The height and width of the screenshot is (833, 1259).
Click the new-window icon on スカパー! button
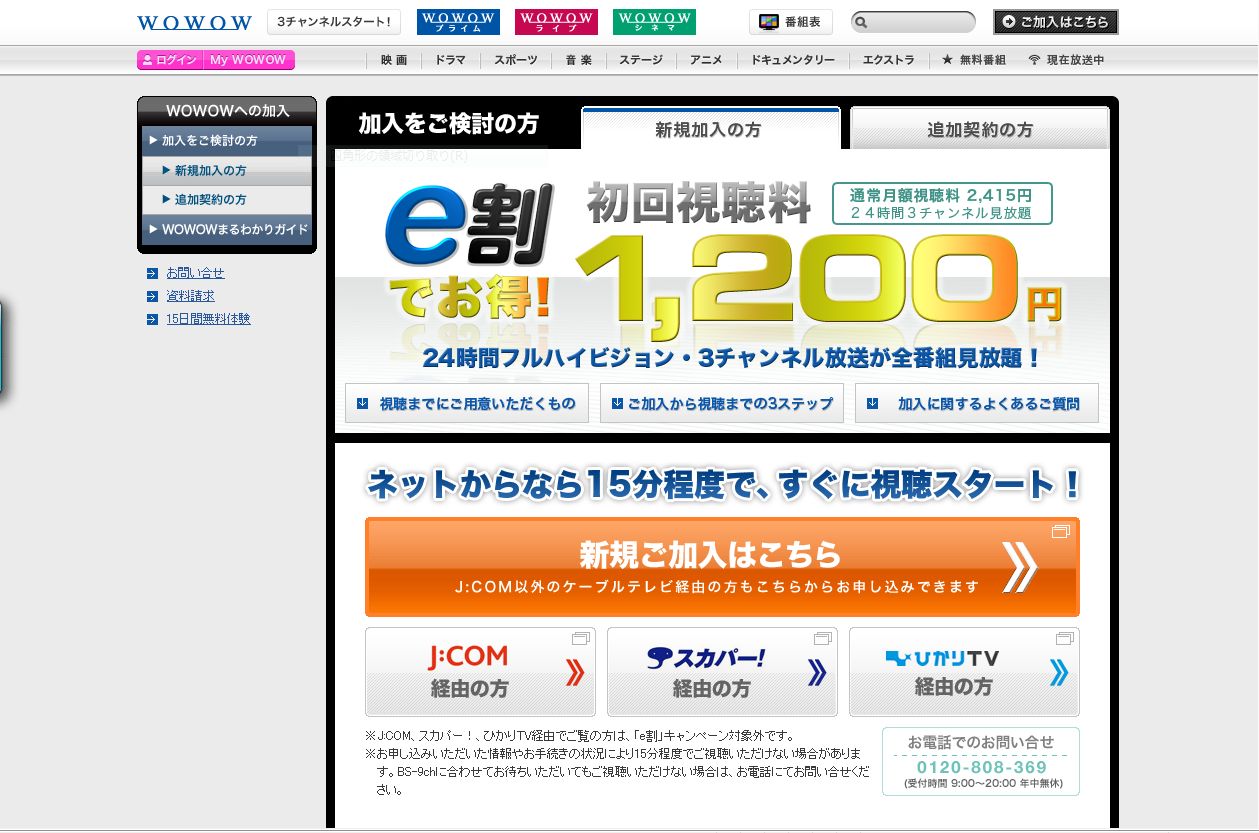[822, 639]
